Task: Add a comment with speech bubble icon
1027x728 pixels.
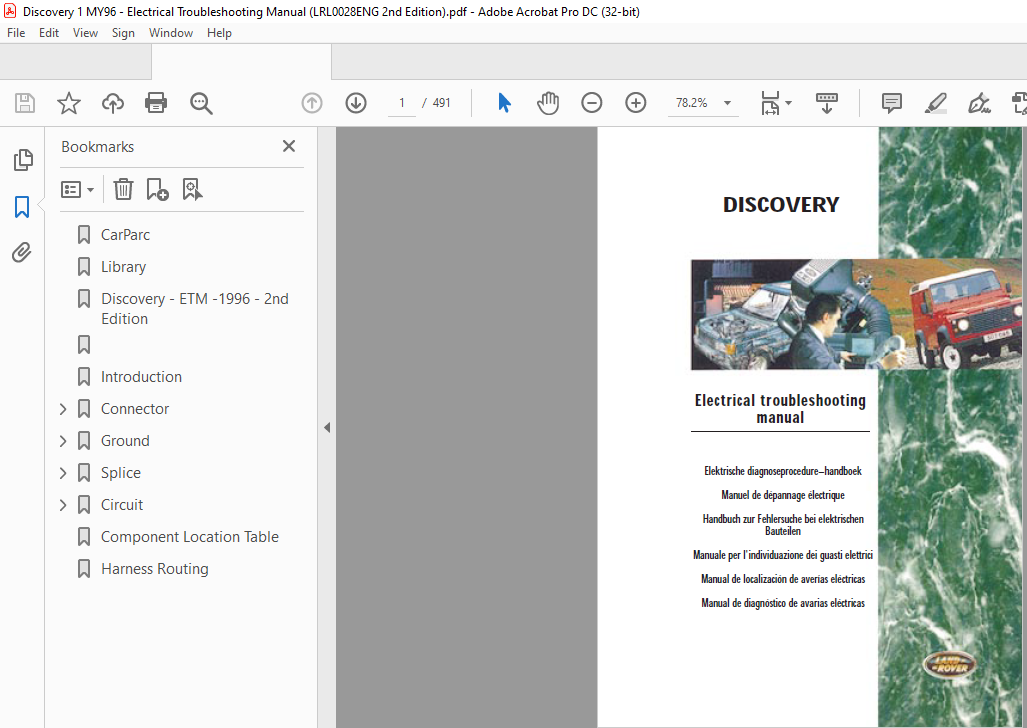Action: [891, 103]
